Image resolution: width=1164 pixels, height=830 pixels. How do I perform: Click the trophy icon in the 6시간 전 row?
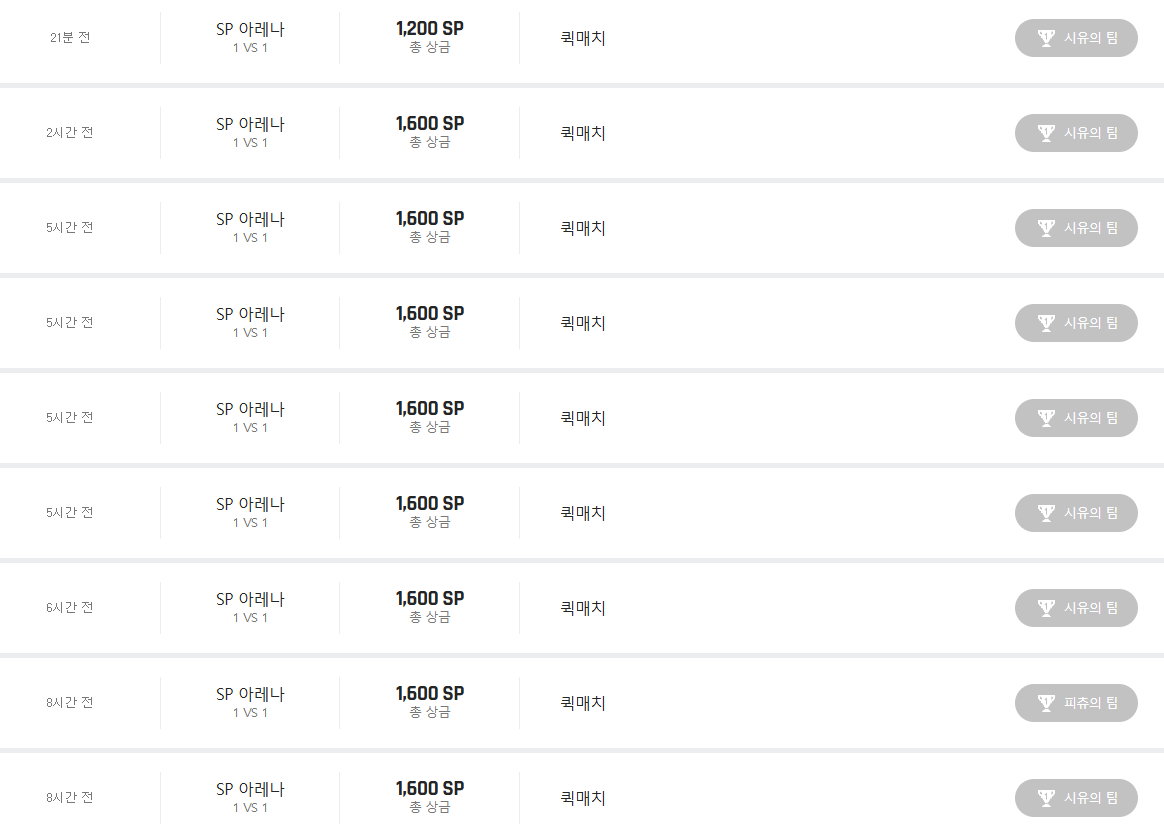point(1046,608)
